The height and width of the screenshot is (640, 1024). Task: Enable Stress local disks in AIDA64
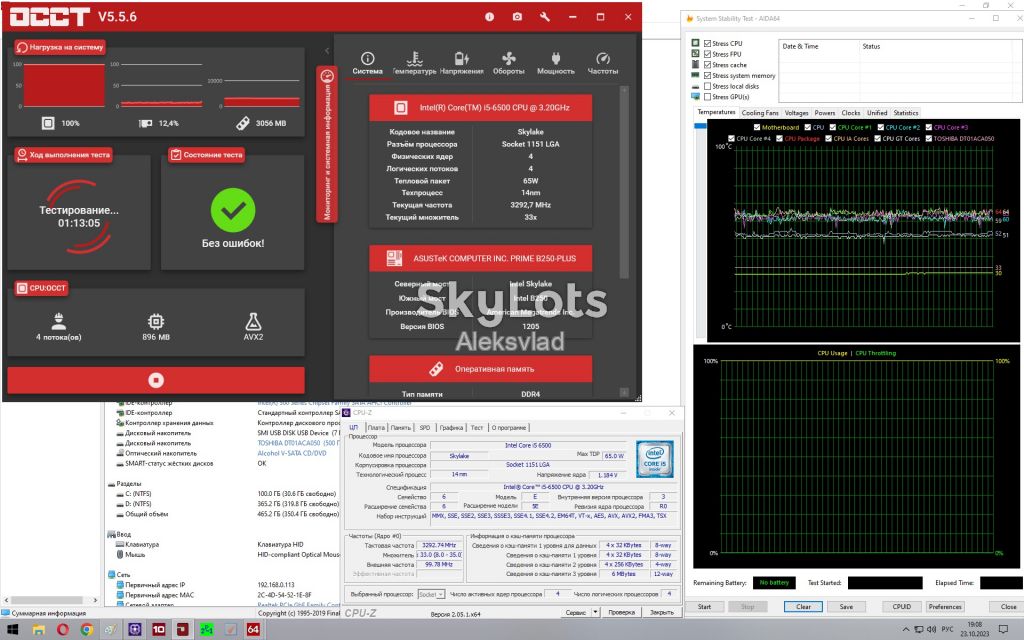[707, 86]
